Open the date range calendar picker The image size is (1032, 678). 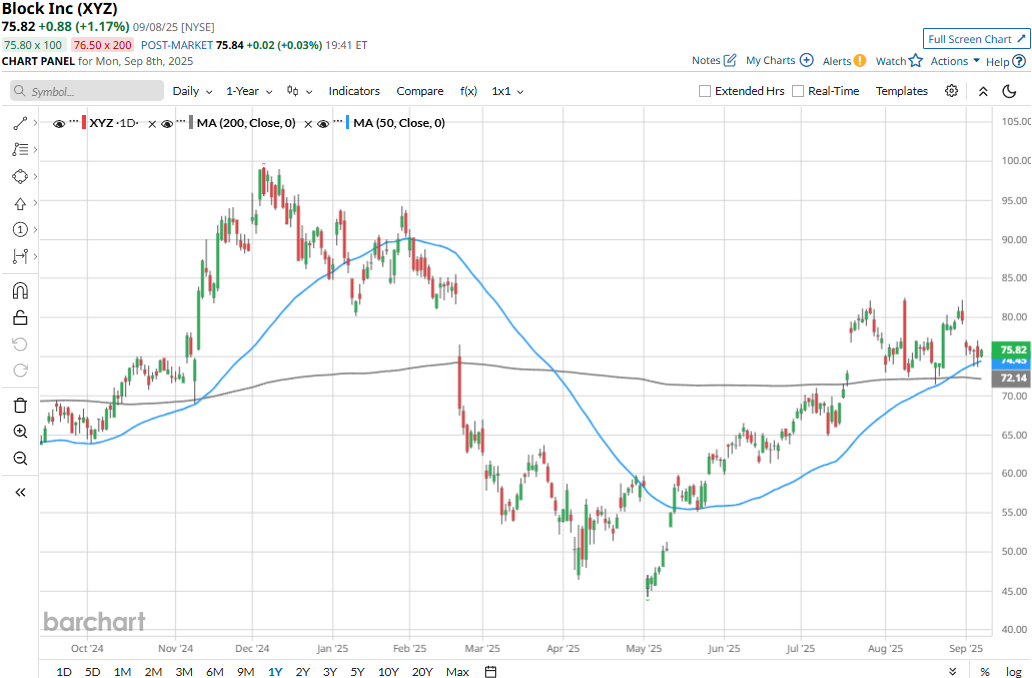point(490,671)
